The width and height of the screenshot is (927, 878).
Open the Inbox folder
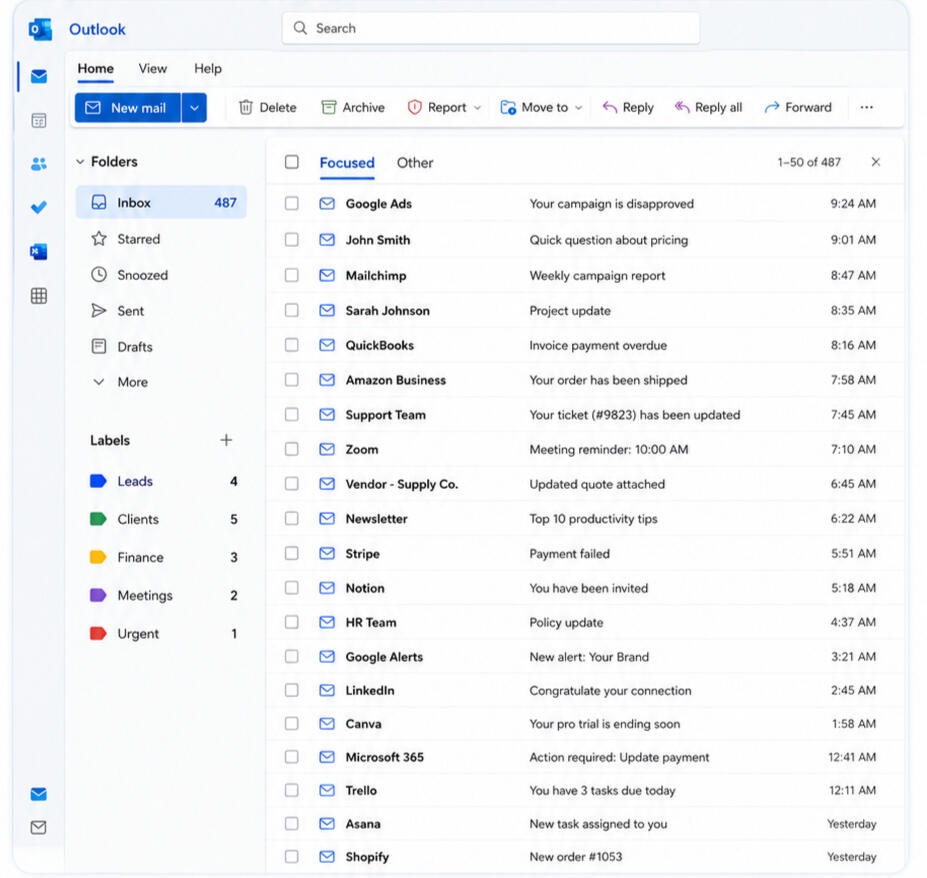tap(161, 202)
